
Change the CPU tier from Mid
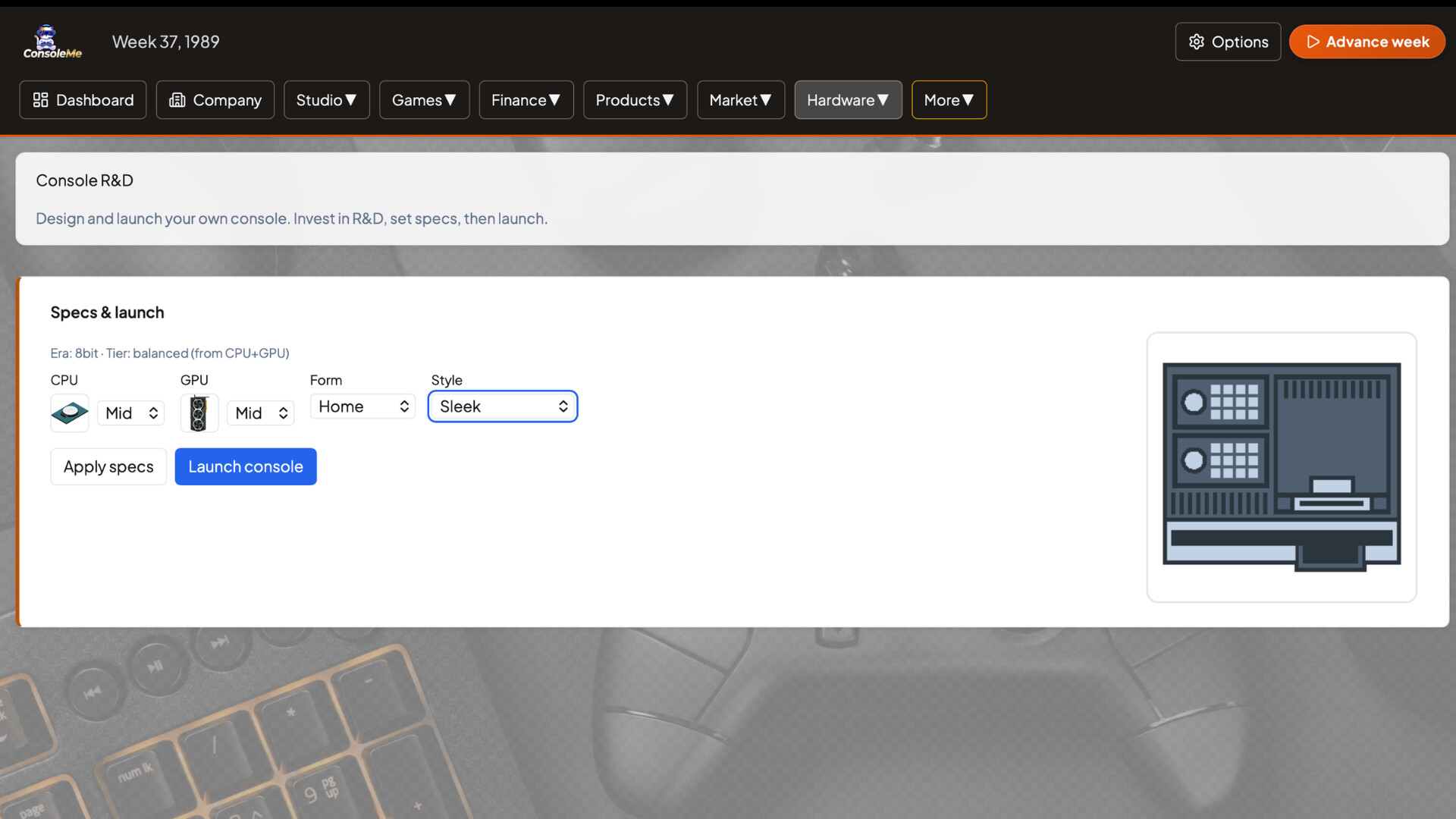coord(130,413)
